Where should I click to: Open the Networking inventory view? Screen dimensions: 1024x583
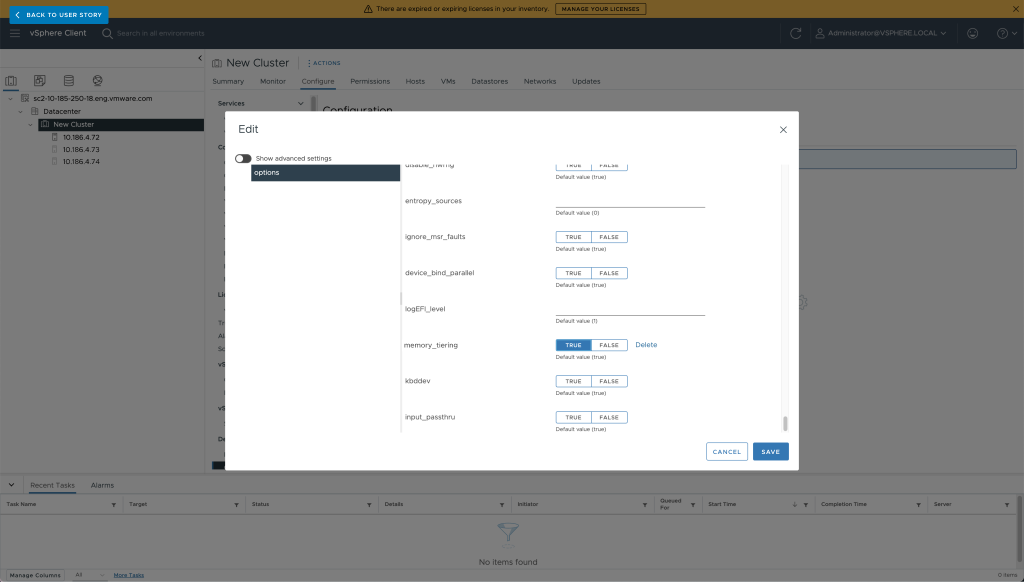click(96, 80)
